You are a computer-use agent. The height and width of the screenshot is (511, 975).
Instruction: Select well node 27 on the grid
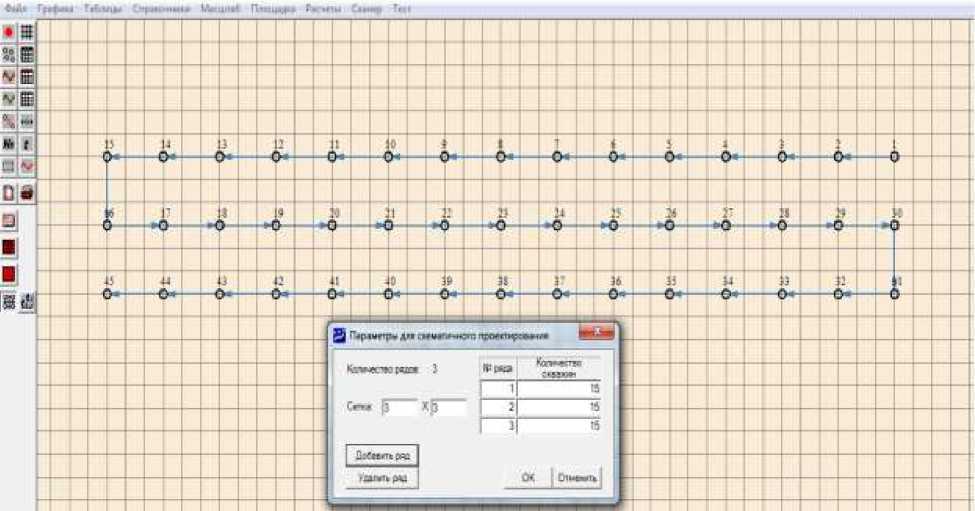(x=726, y=225)
